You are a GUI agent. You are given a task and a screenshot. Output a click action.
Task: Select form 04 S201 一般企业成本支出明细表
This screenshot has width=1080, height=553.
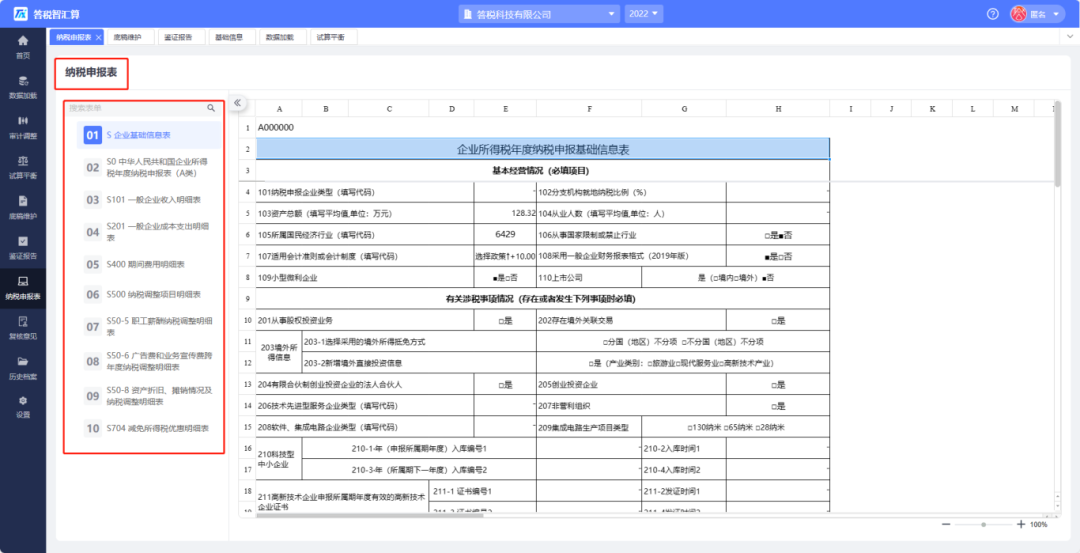[149, 232]
